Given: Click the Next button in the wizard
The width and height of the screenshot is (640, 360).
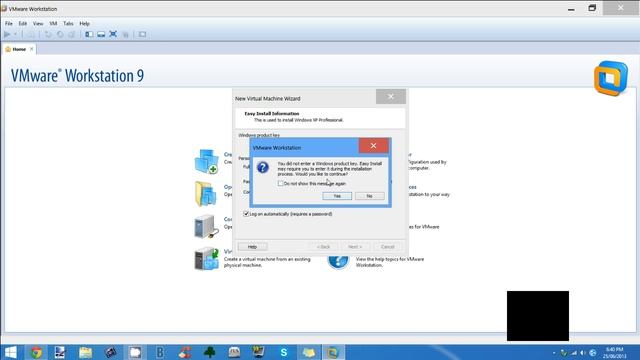Looking at the screenshot, I should pyautogui.click(x=355, y=247).
